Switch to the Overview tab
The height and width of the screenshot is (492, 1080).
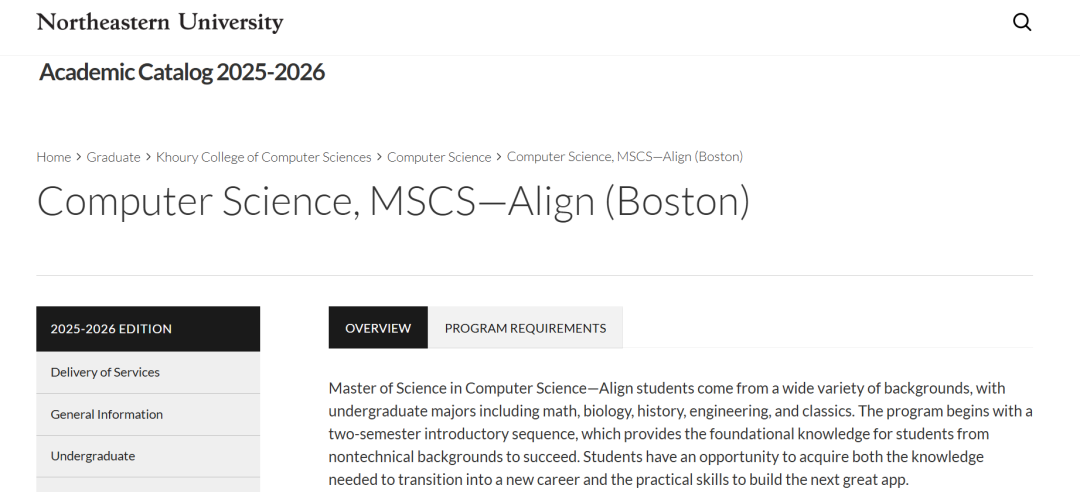[x=378, y=328]
